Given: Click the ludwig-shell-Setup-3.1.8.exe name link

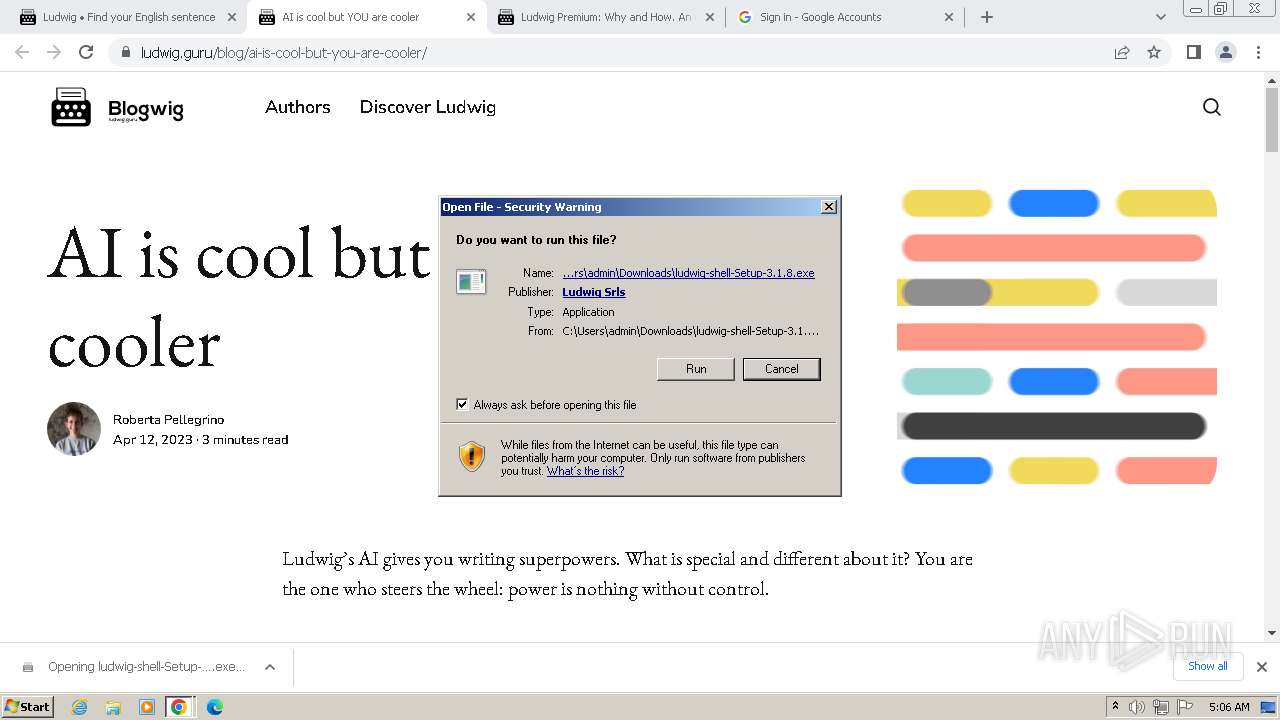Looking at the screenshot, I should 688,273.
